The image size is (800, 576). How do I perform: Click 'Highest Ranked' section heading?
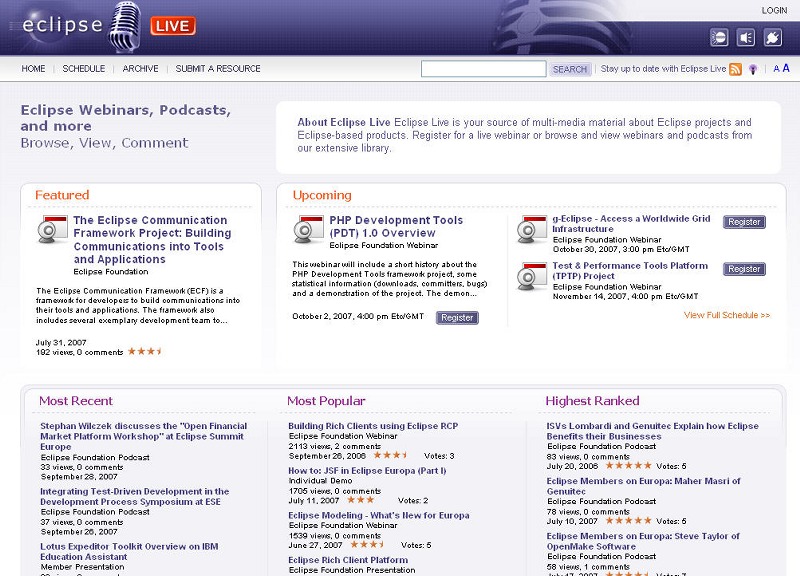click(x=592, y=401)
